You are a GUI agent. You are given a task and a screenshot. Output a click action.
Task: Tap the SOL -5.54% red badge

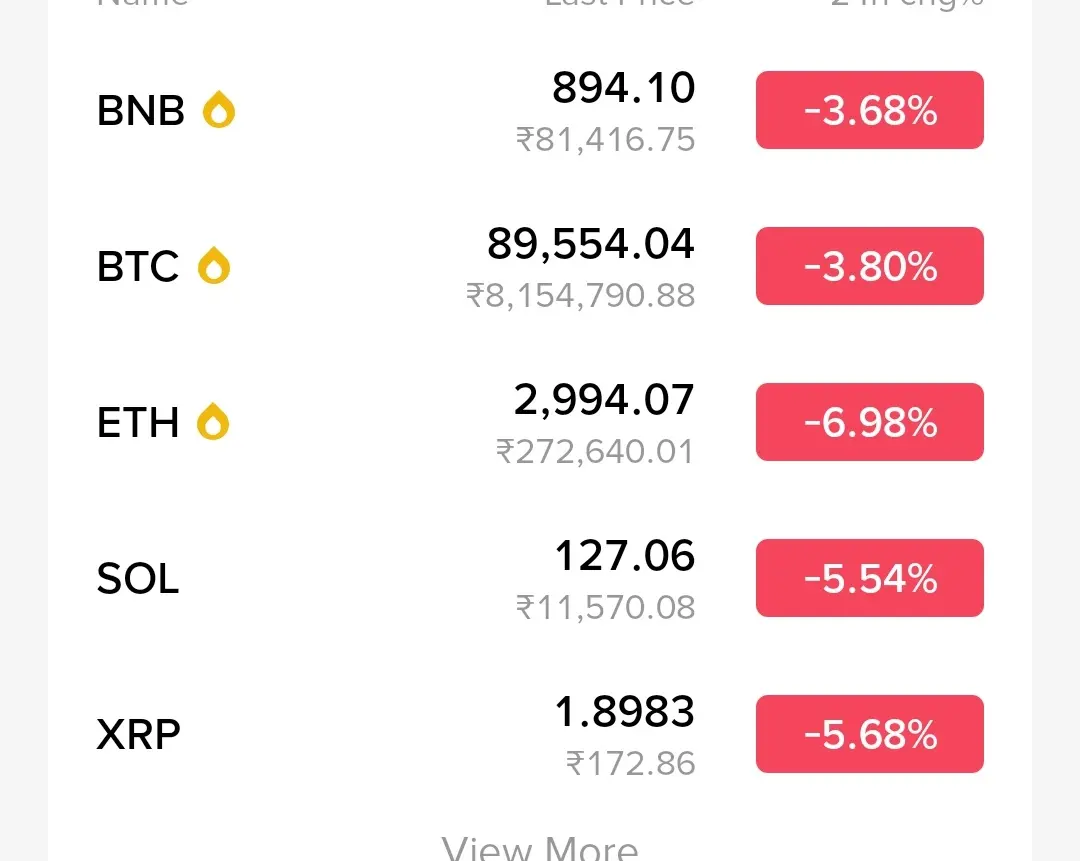click(869, 578)
